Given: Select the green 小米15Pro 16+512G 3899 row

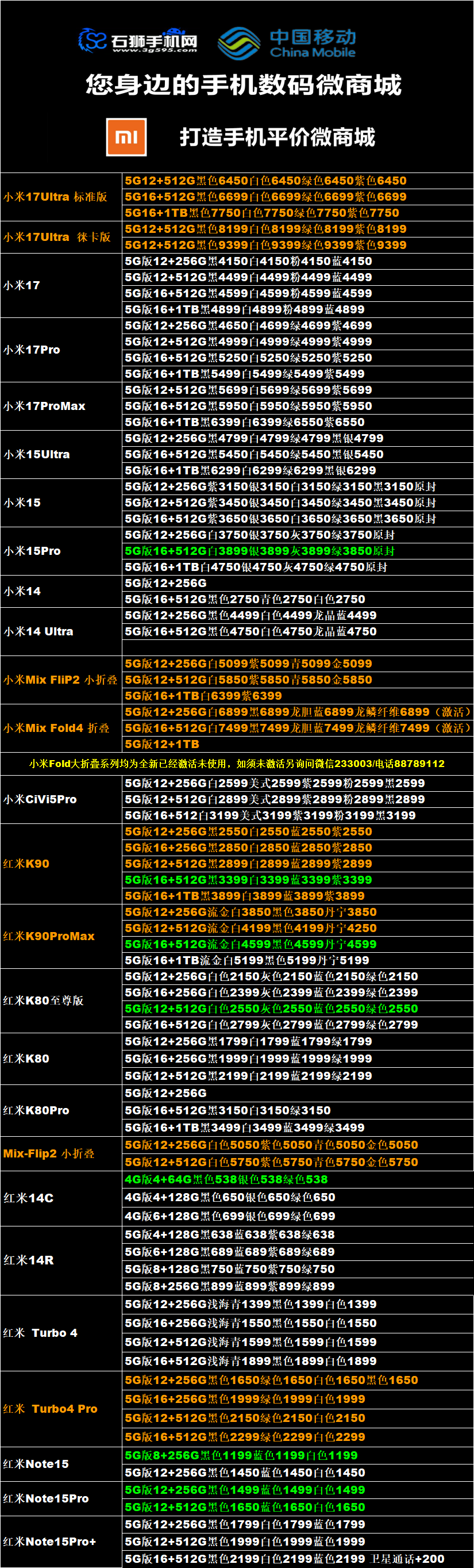Looking at the screenshot, I should 260,551.
